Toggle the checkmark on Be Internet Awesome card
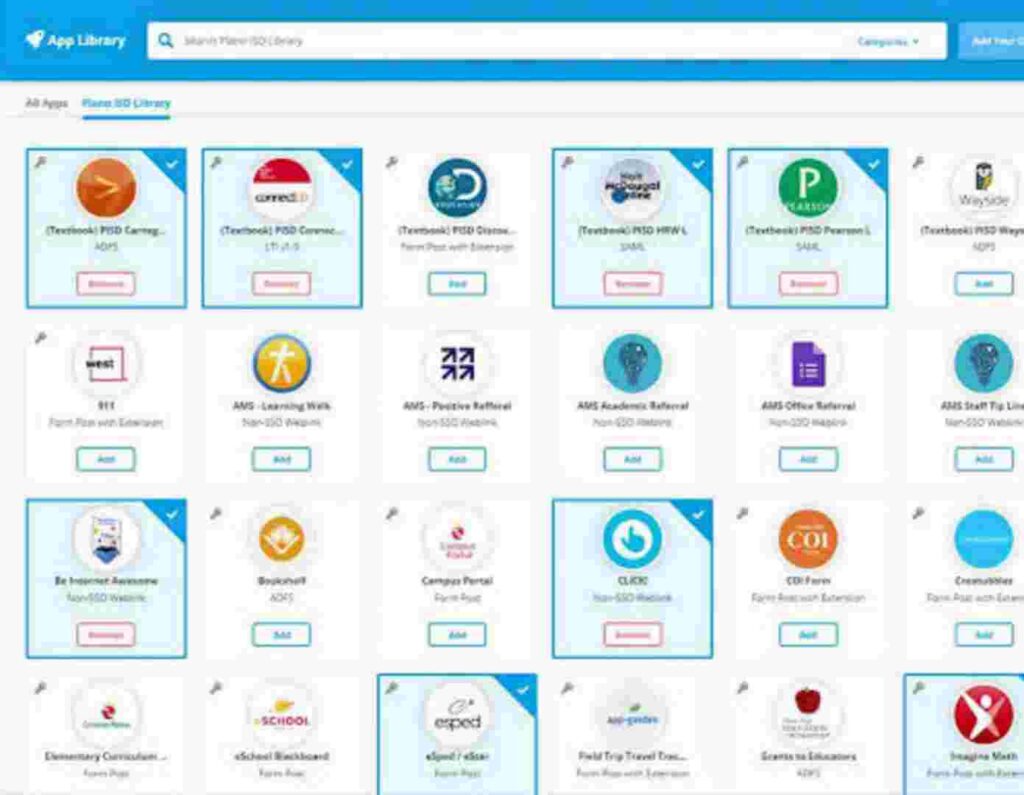Viewport: 1024px width, 795px height. 172,515
